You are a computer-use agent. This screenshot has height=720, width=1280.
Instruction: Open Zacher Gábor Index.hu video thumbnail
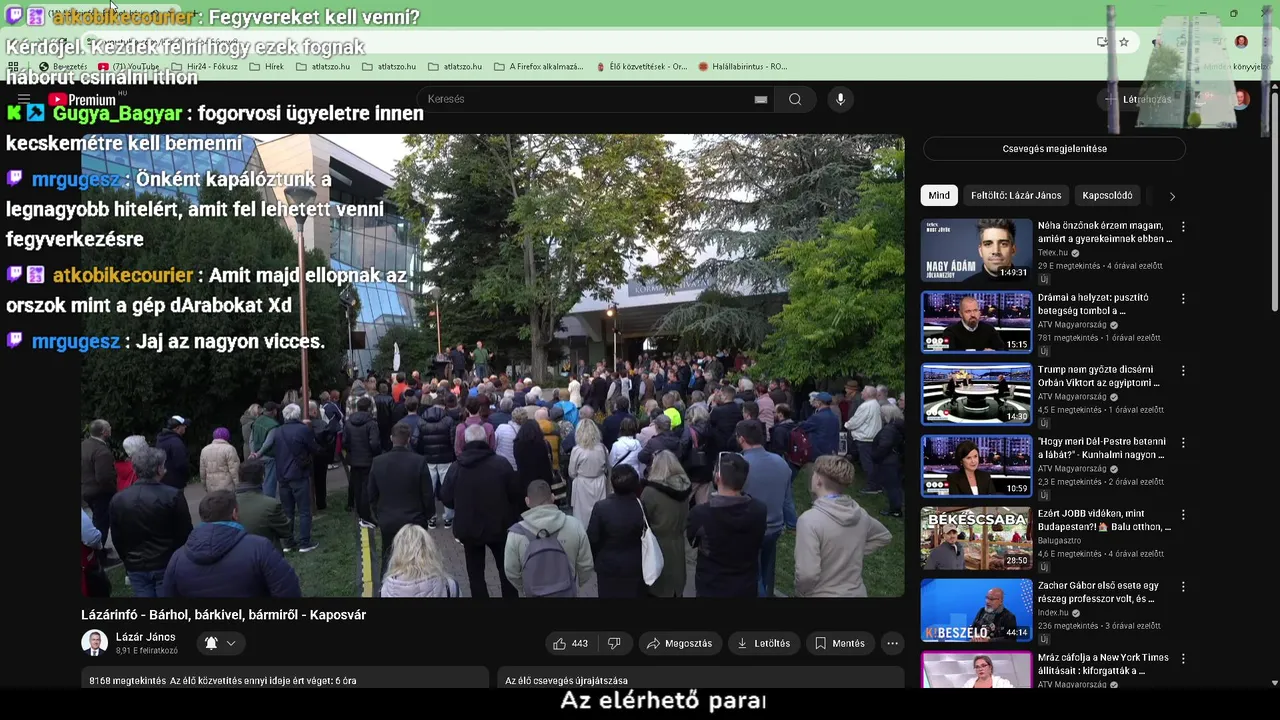(976, 610)
